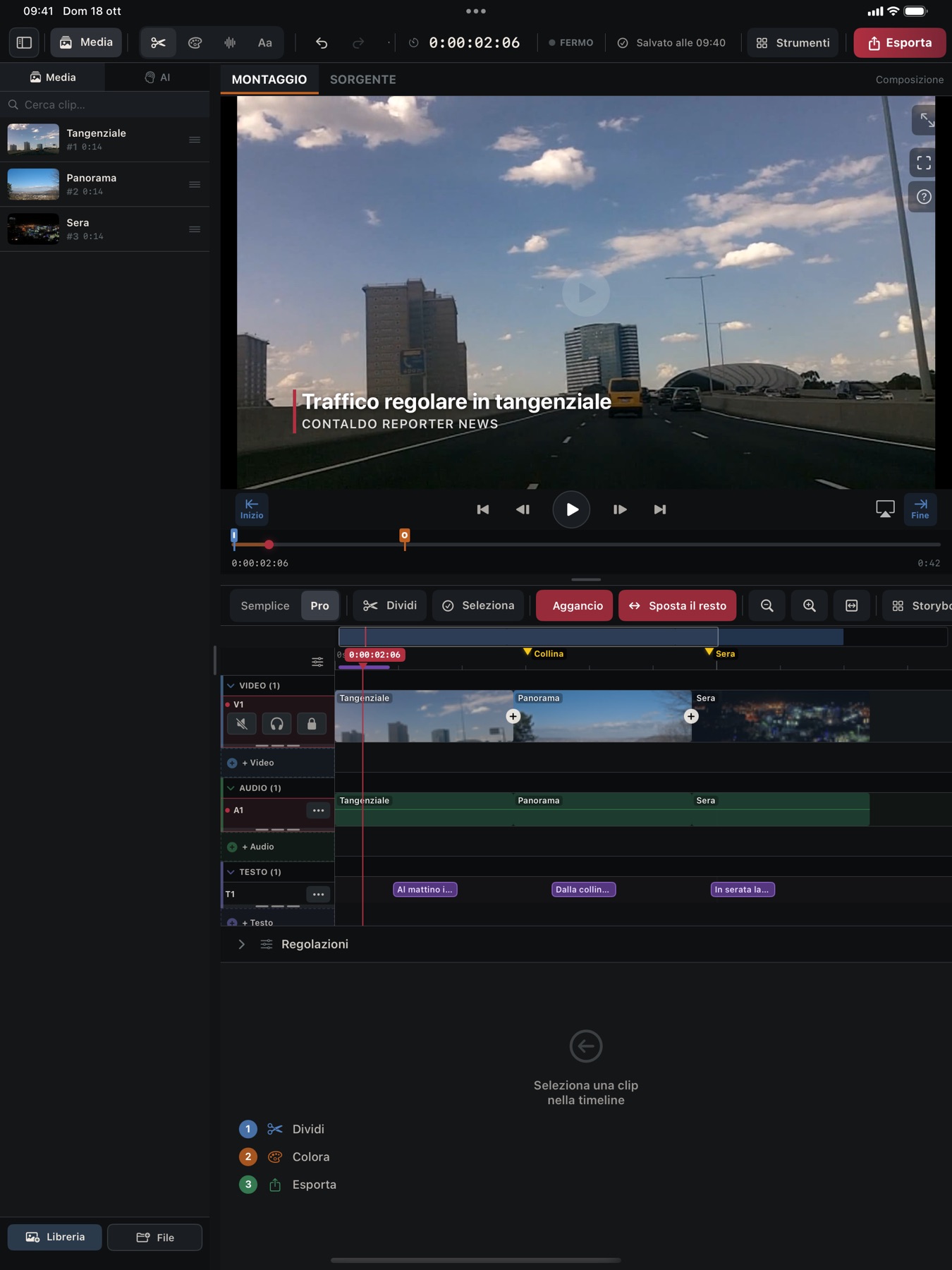The width and height of the screenshot is (952, 1270).
Task: Toggle V1 headphones solo
Action: [x=276, y=724]
